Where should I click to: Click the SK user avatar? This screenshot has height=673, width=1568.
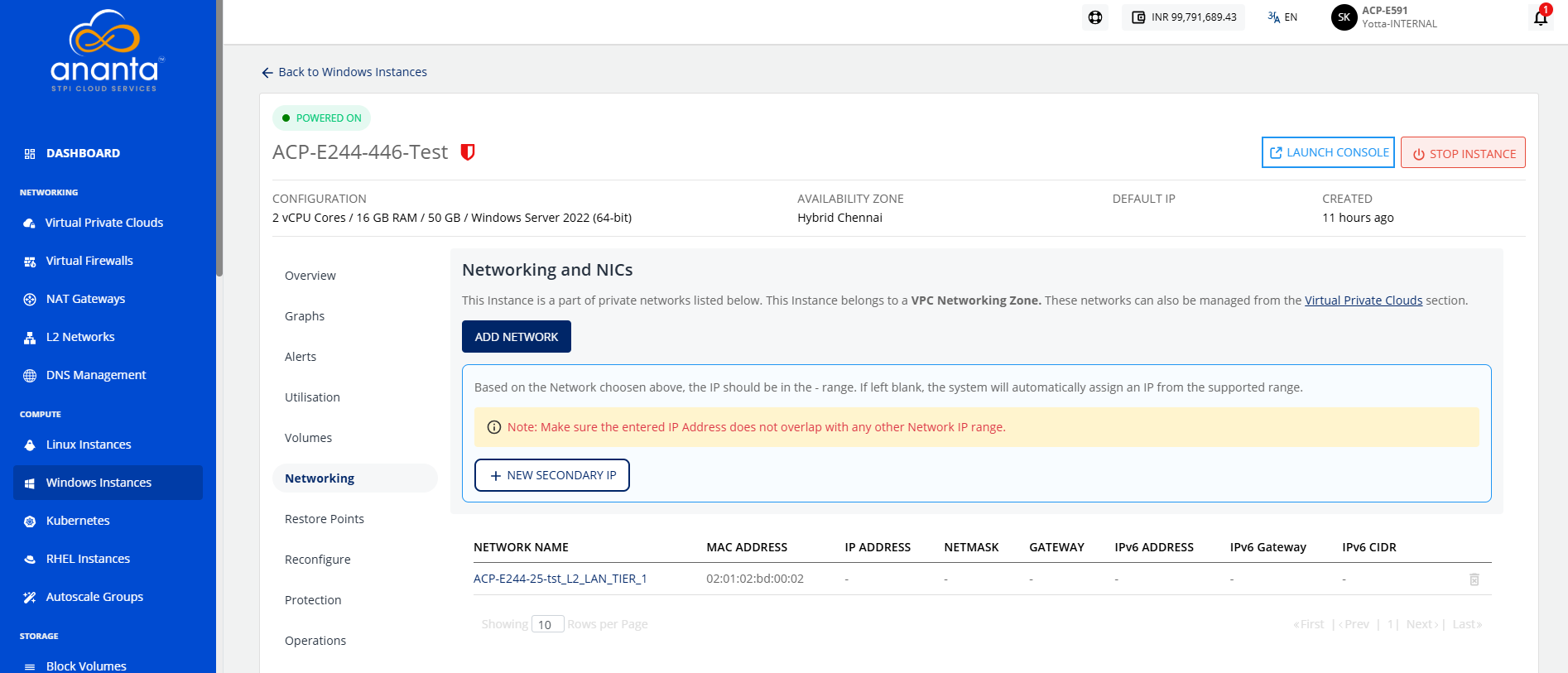1344,17
